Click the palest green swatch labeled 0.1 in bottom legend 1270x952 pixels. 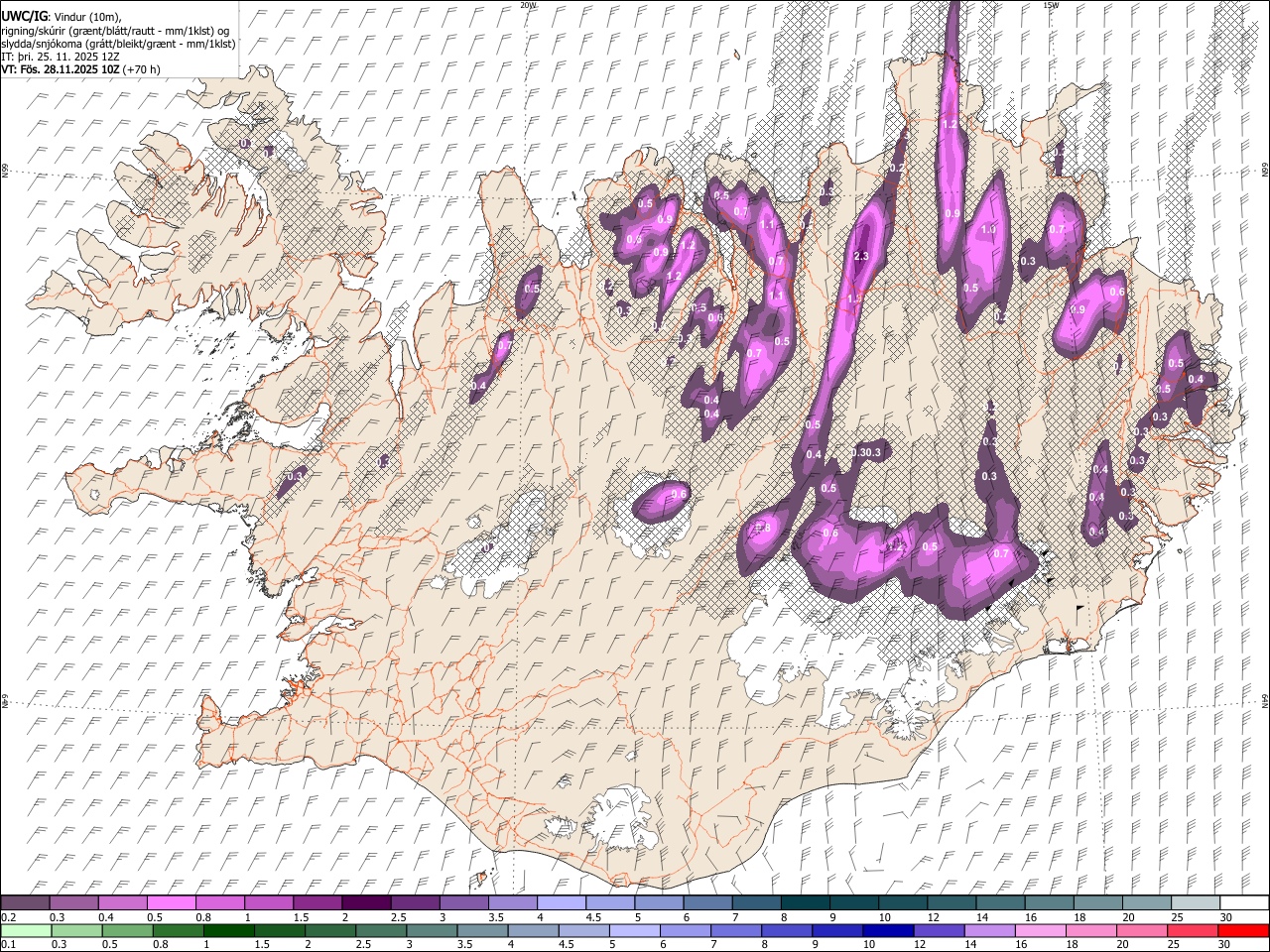[x=26, y=930]
